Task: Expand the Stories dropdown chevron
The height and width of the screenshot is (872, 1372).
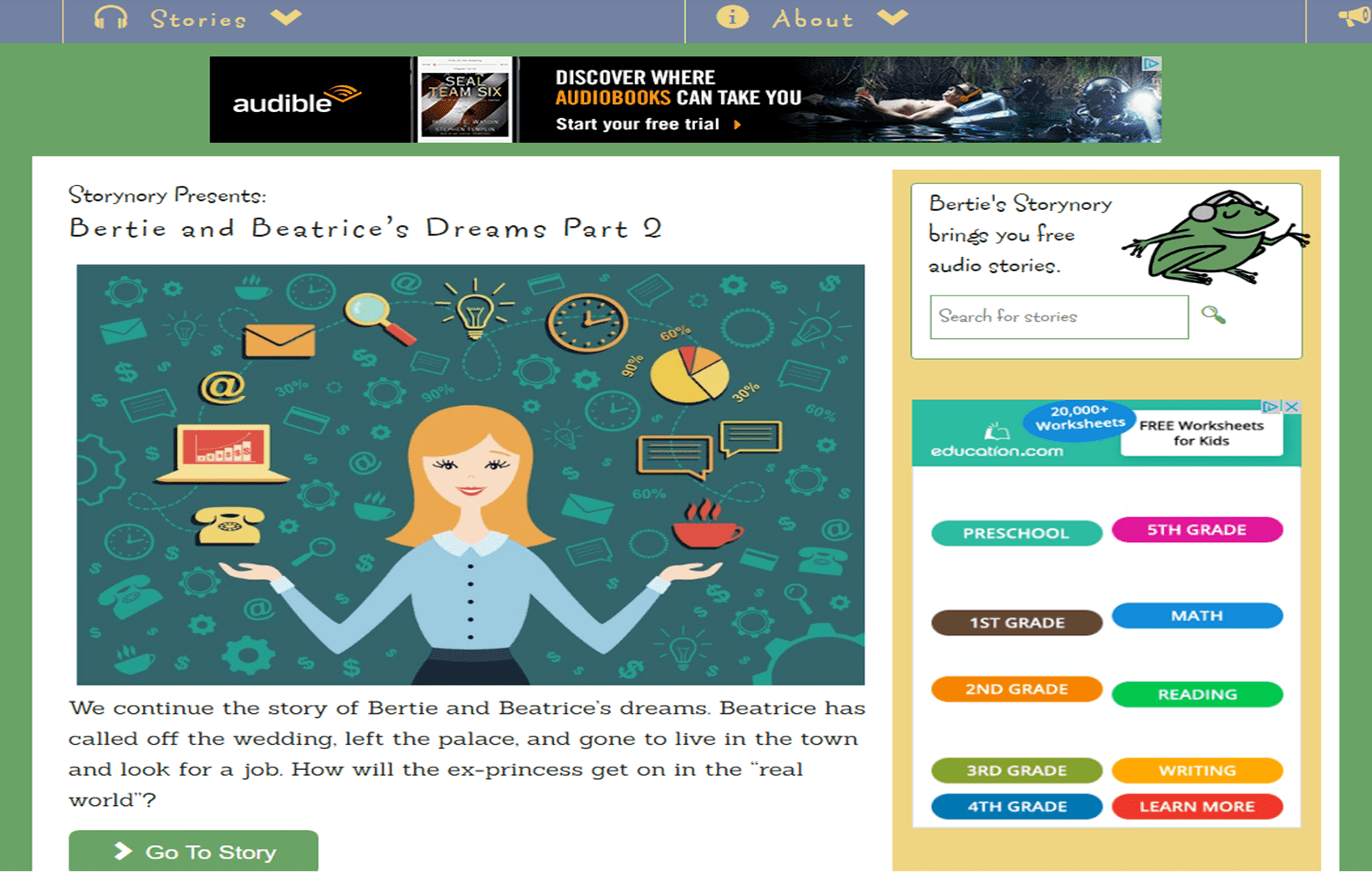Action: point(286,18)
